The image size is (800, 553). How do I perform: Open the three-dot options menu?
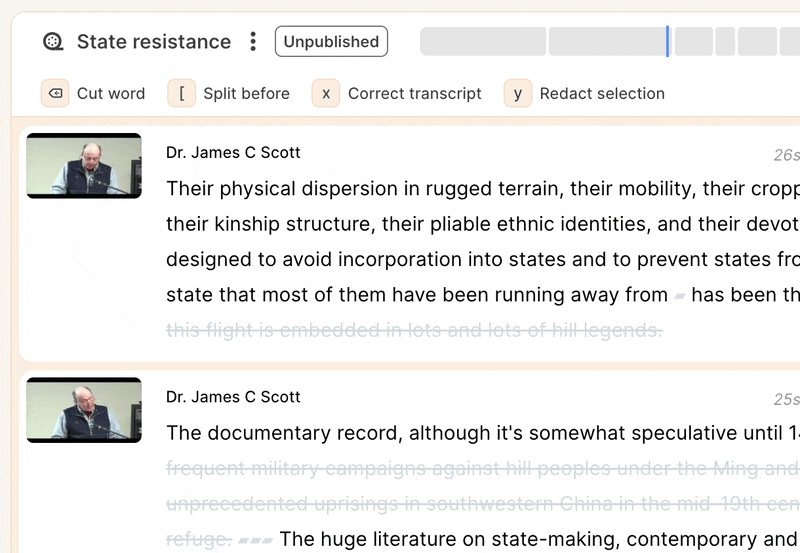(253, 41)
